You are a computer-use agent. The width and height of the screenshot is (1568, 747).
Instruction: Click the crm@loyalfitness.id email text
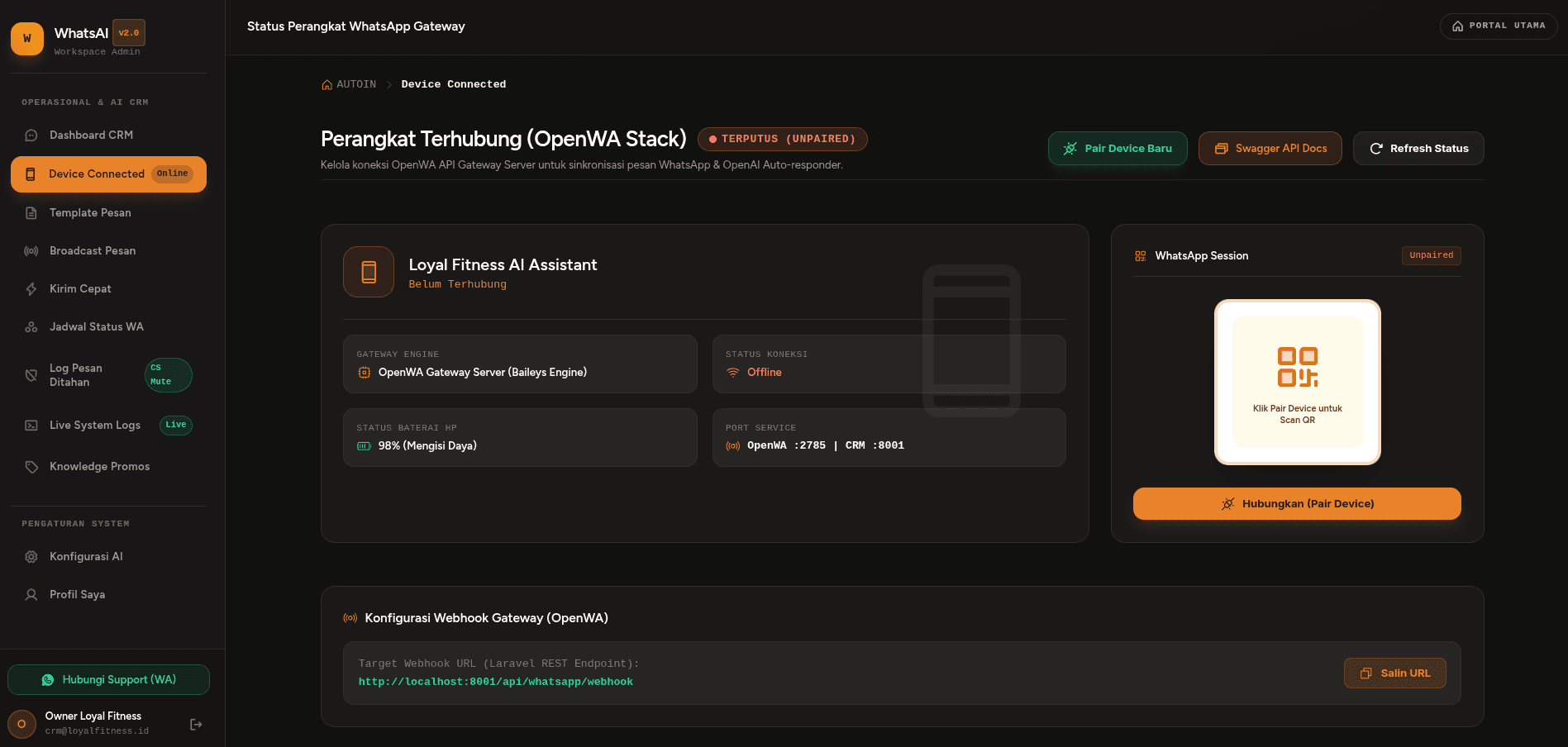[98, 731]
